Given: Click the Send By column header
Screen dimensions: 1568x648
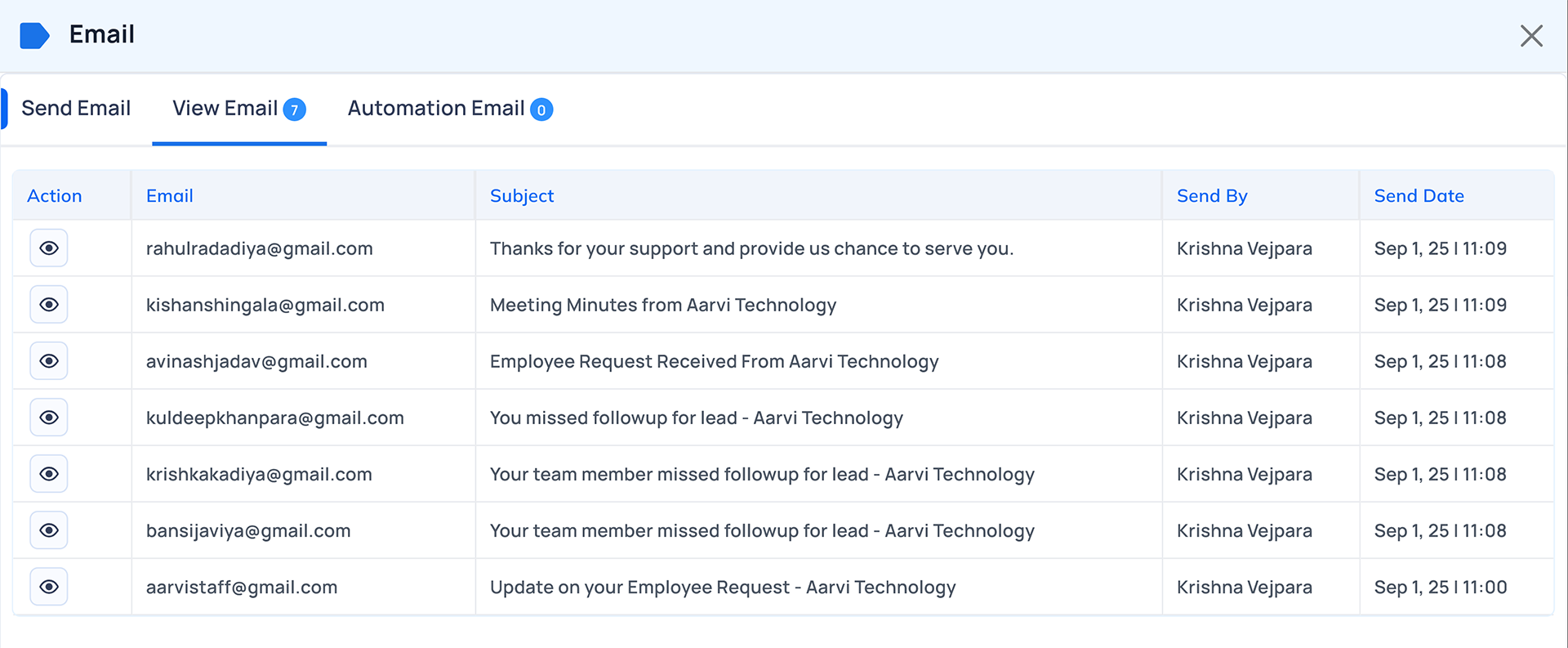Looking at the screenshot, I should click(x=1212, y=196).
